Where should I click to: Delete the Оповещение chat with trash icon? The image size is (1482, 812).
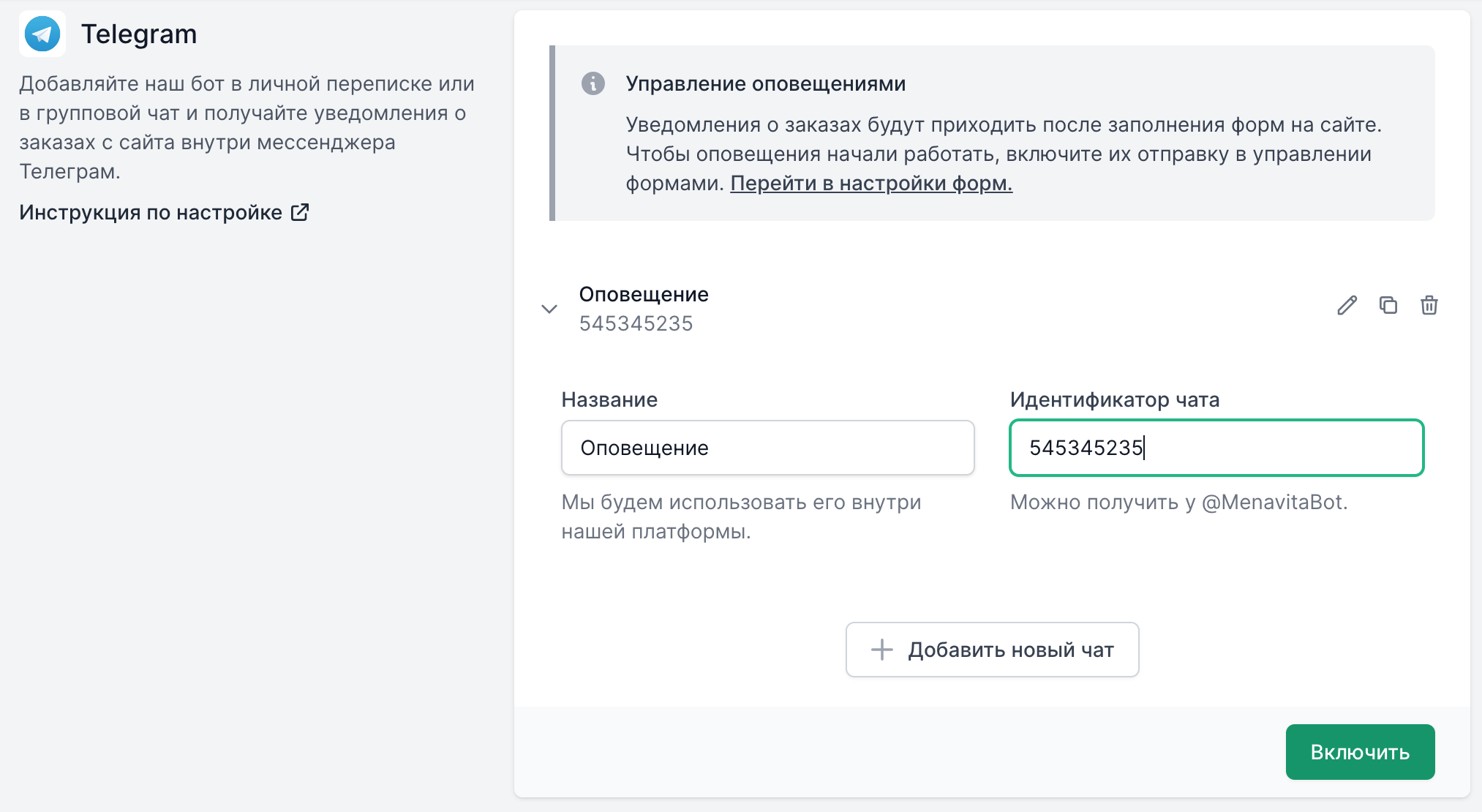click(1429, 305)
